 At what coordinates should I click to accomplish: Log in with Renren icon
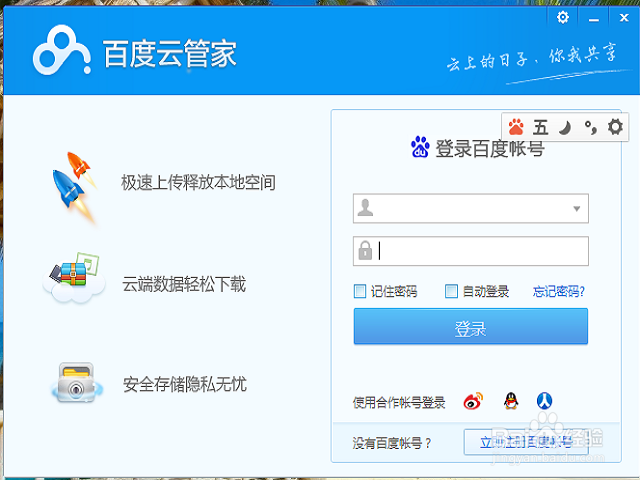coord(544,401)
